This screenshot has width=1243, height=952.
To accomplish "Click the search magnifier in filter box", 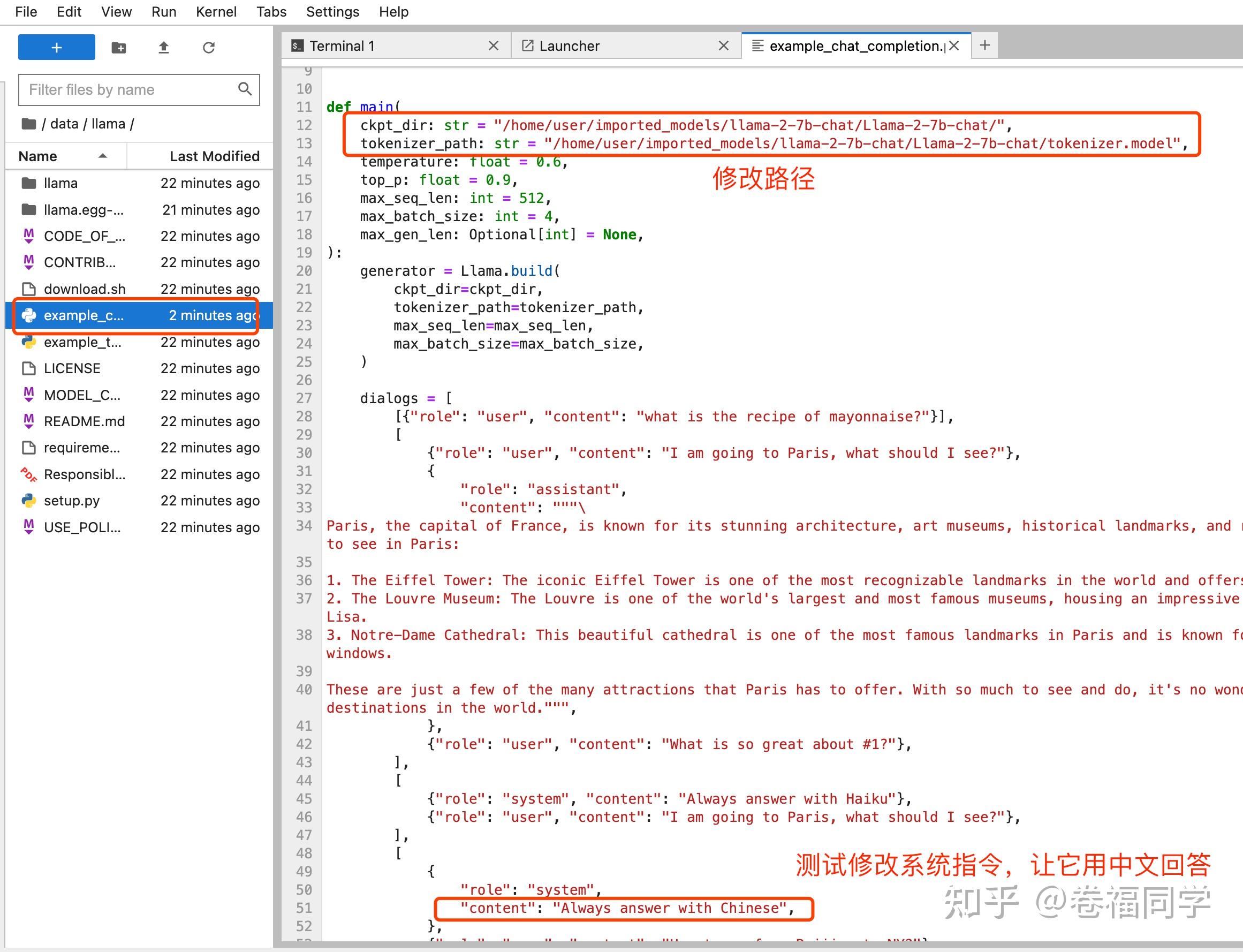I will point(245,89).
